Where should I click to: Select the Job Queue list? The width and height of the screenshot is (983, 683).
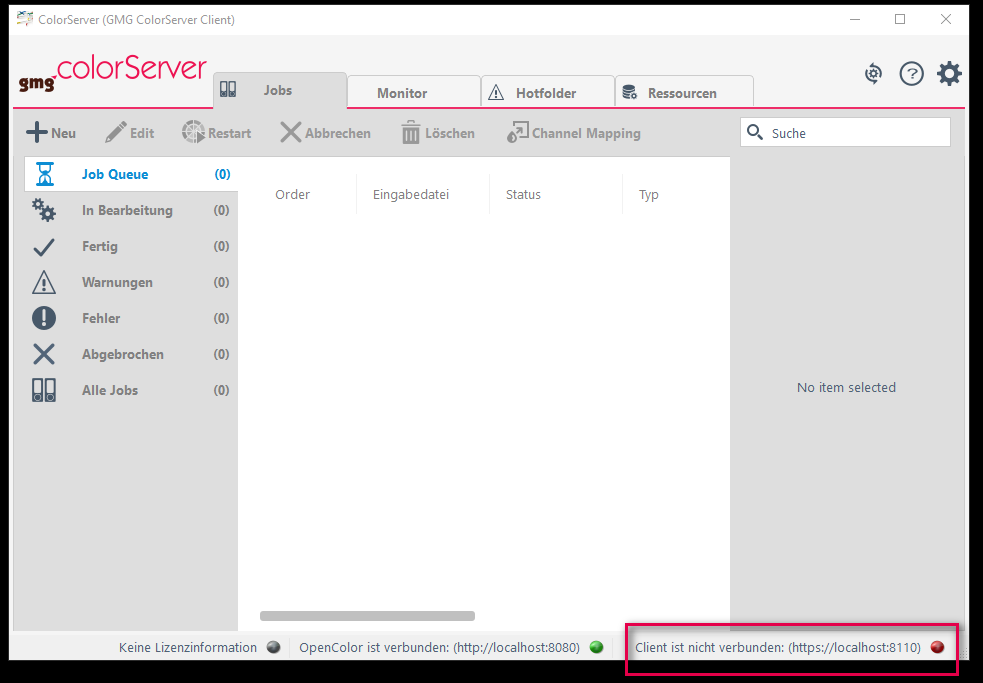tap(131, 174)
